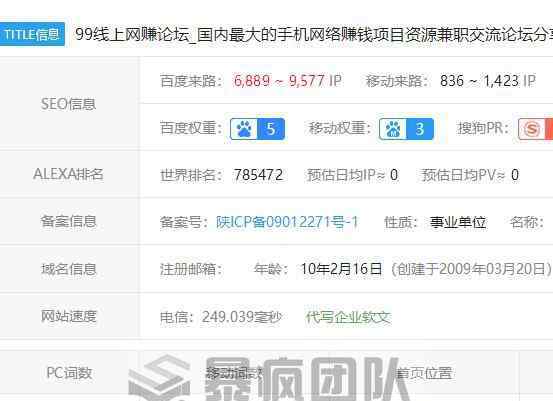Click the TITLE信息 blue label
Image resolution: width=553 pixels, height=401 pixels.
[x=32, y=34]
